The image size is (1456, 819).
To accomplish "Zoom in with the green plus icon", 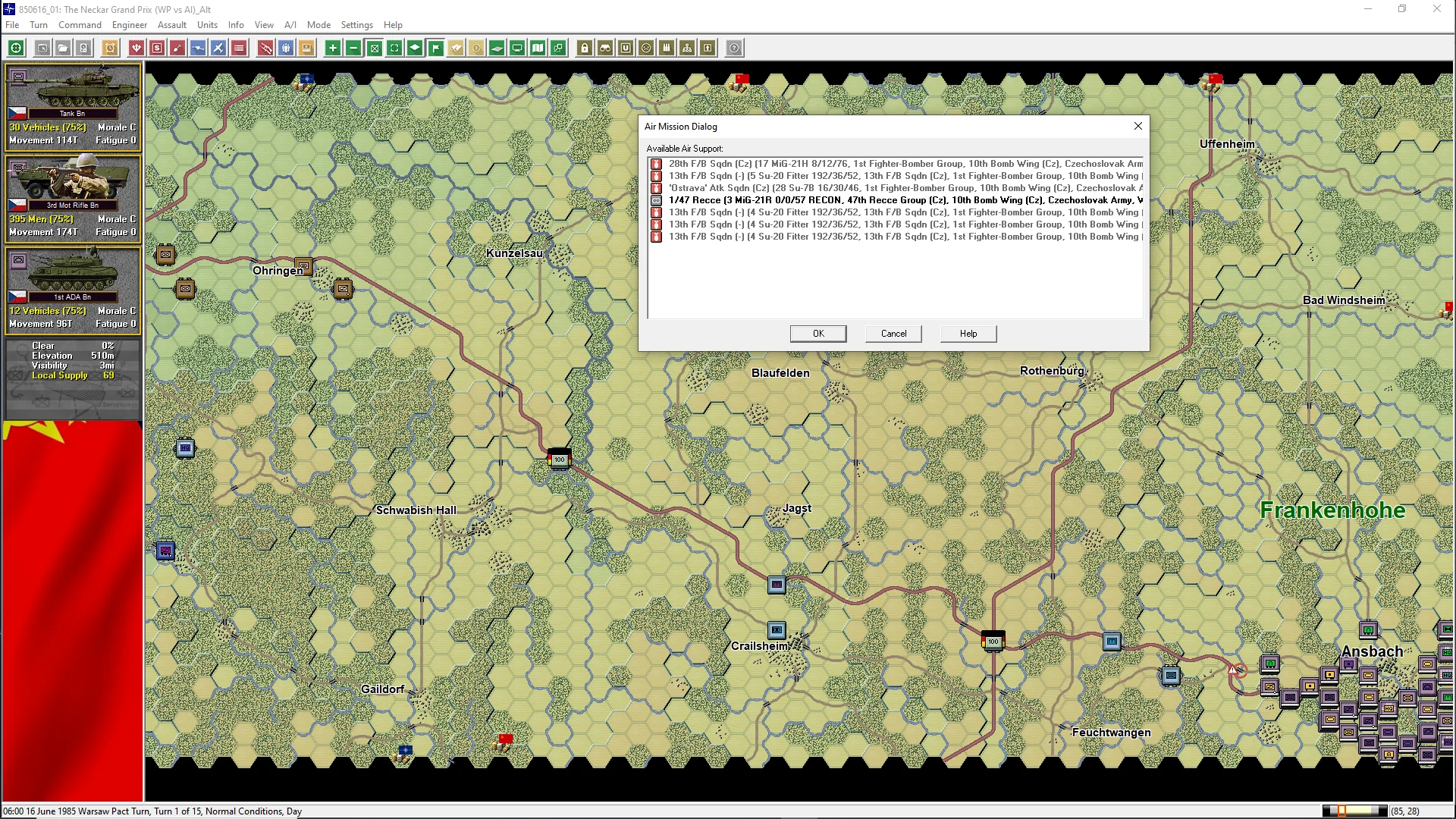I will click(333, 49).
